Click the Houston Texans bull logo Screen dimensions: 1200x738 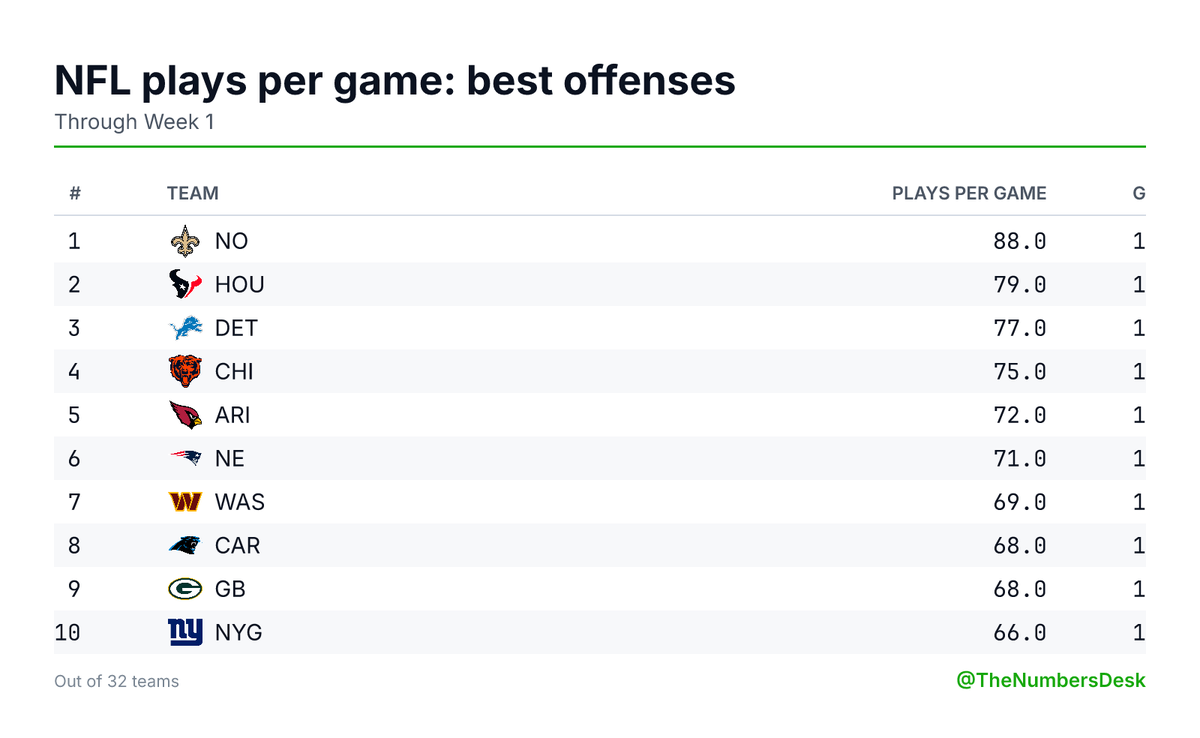pos(185,285)
